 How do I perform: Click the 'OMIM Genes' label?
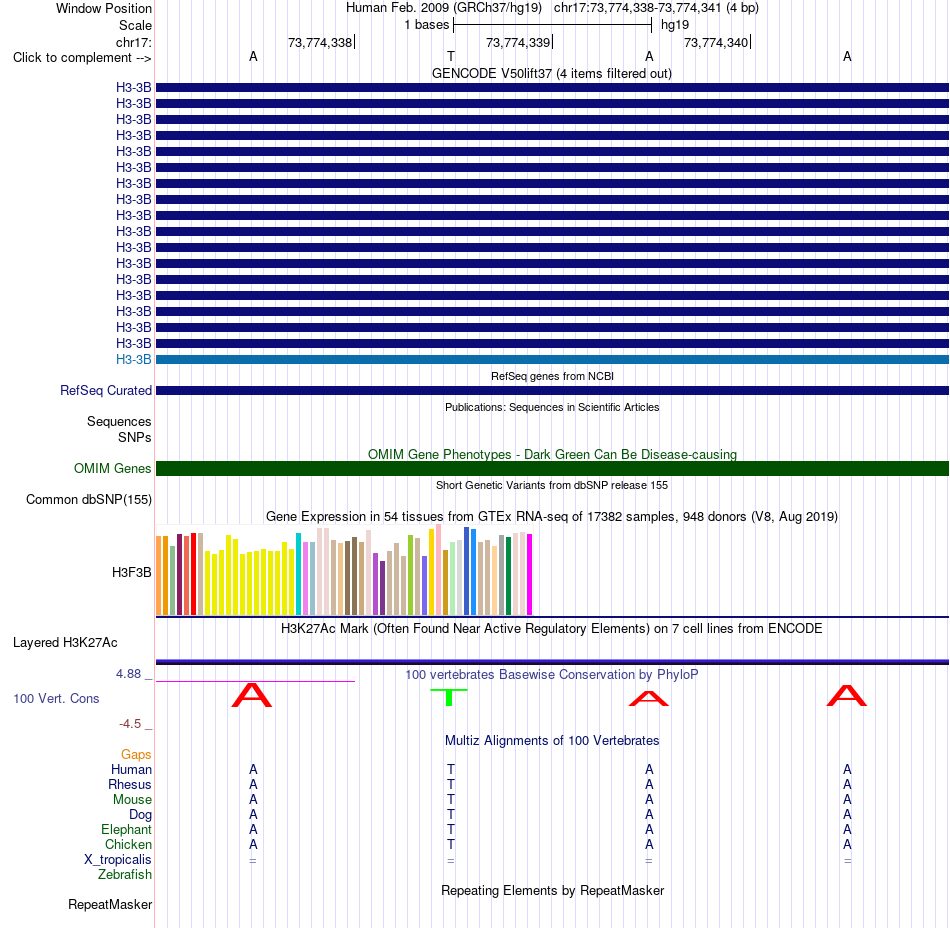pos(112,468)
